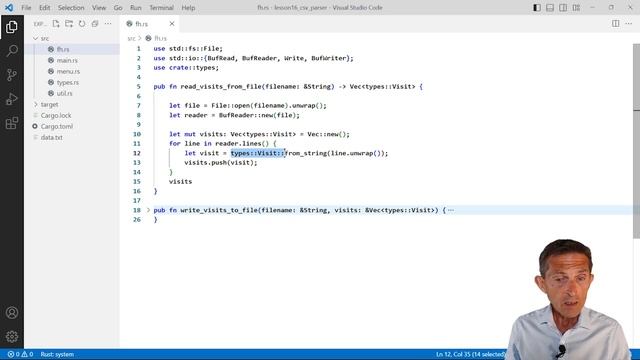Open the Edit menu

click(44, 8)
